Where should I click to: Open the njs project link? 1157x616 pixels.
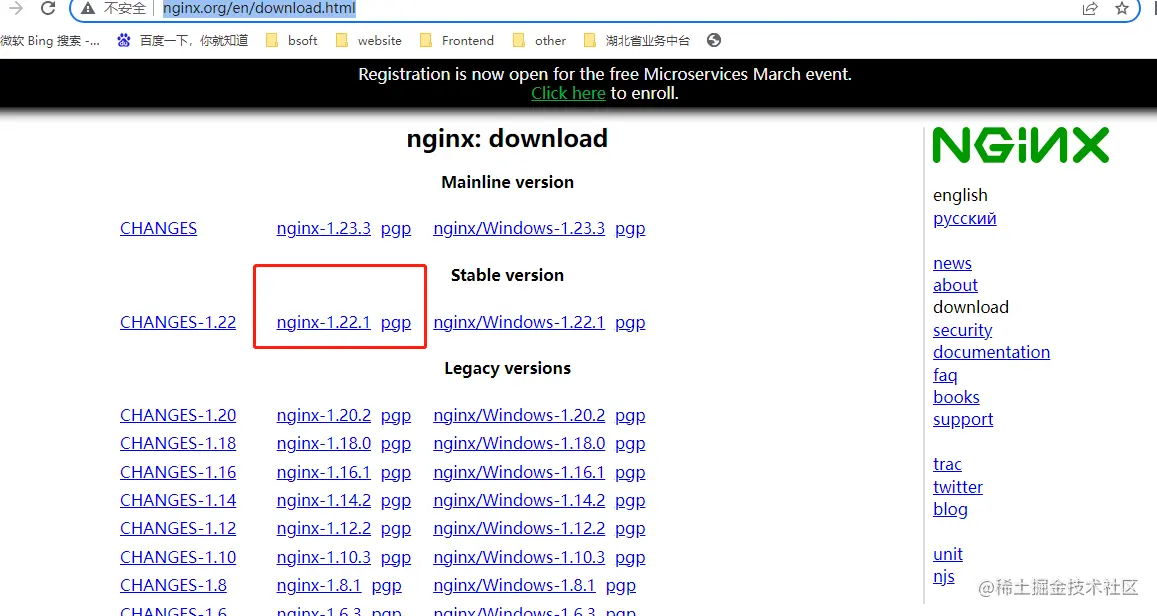[943, 576]
